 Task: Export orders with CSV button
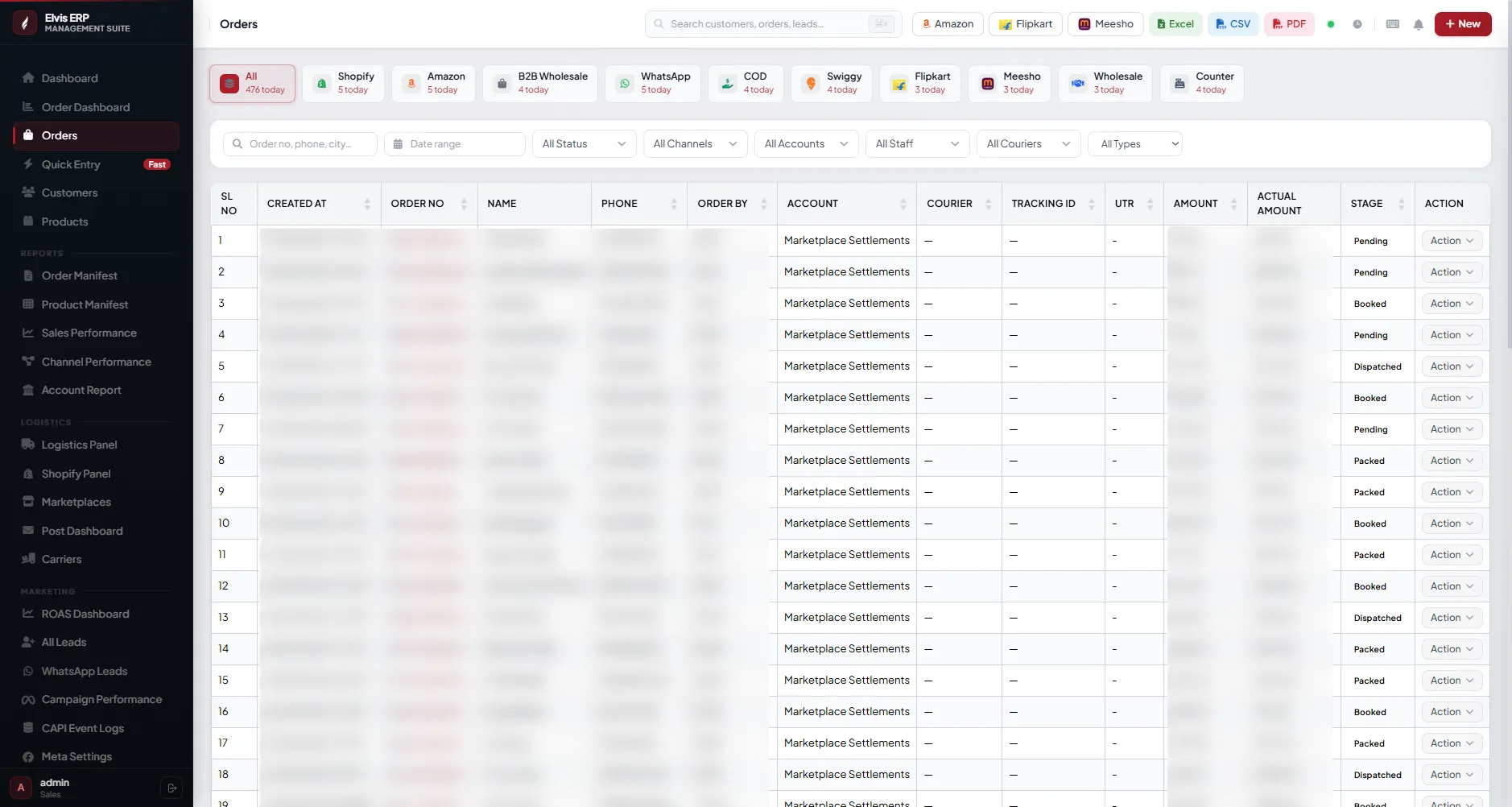point(1233,24)
